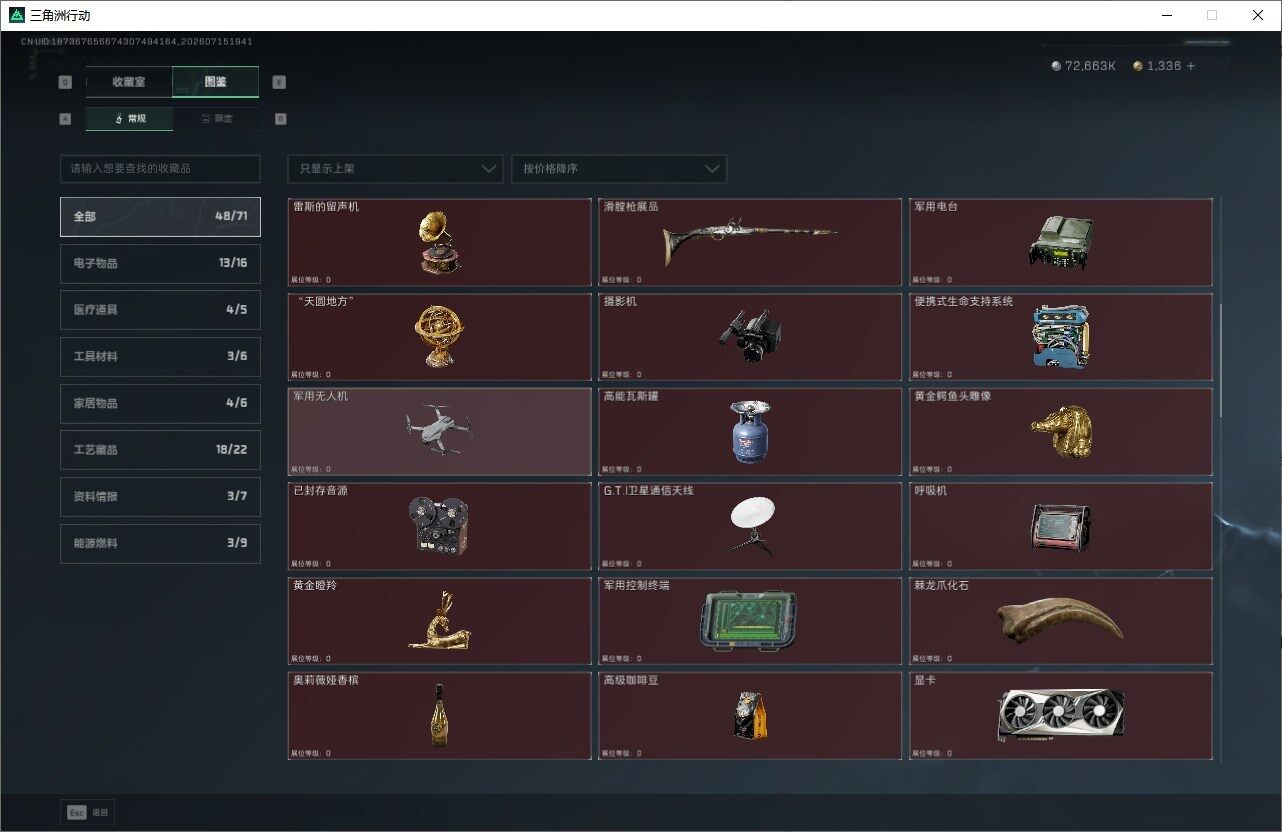Click the 72,663K balance text

tap(1090, 66)
